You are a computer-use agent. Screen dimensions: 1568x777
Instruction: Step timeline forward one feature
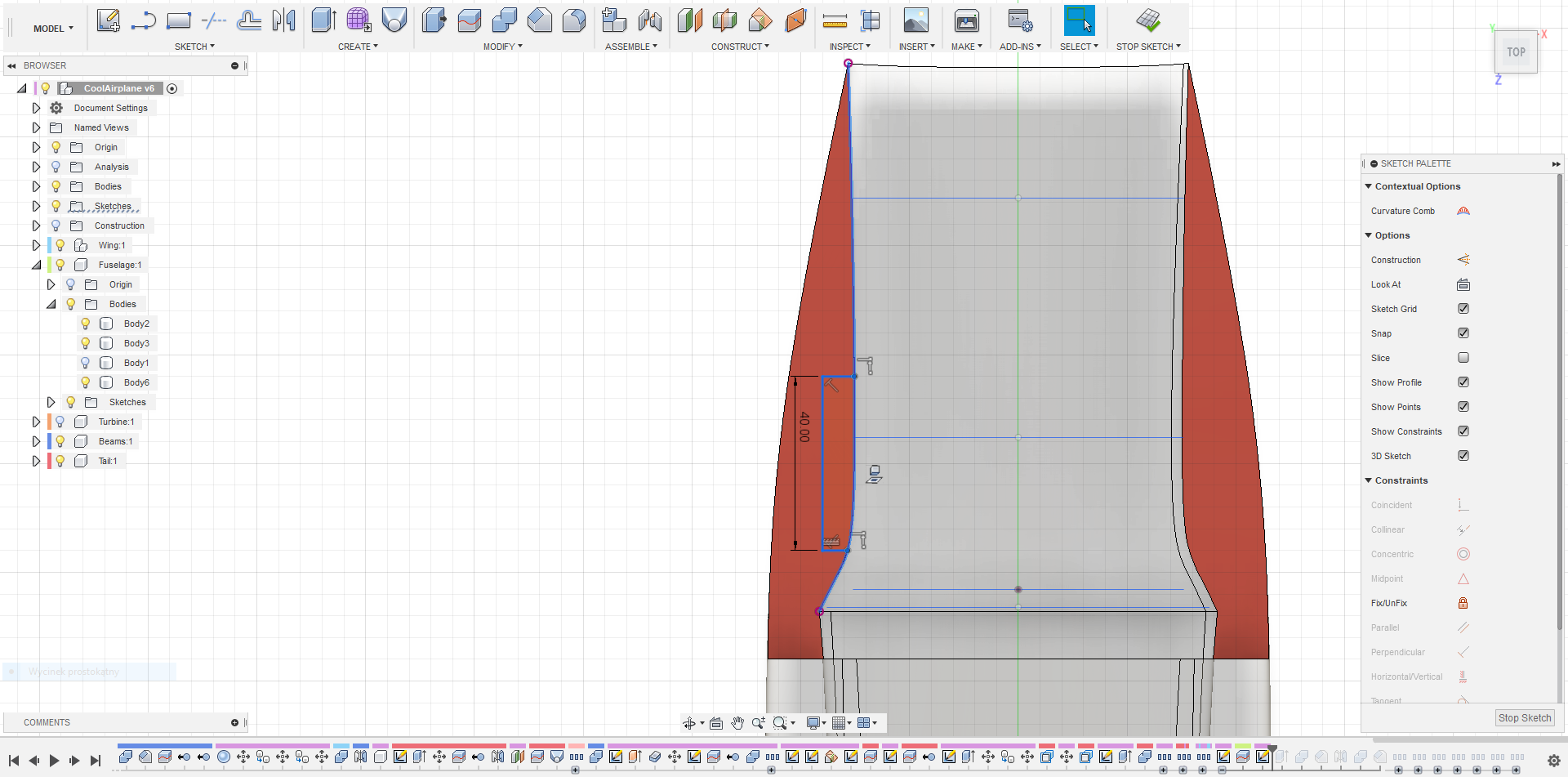pyautogui.click(x=74, y=761)
